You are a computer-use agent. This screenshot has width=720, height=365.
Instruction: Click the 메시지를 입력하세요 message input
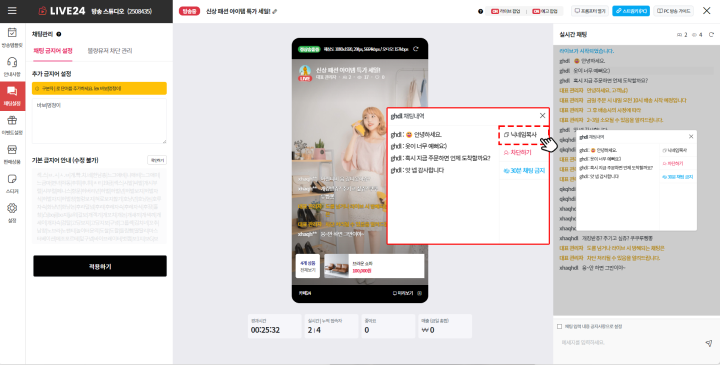pyautogui.click(x=629, y=343)
